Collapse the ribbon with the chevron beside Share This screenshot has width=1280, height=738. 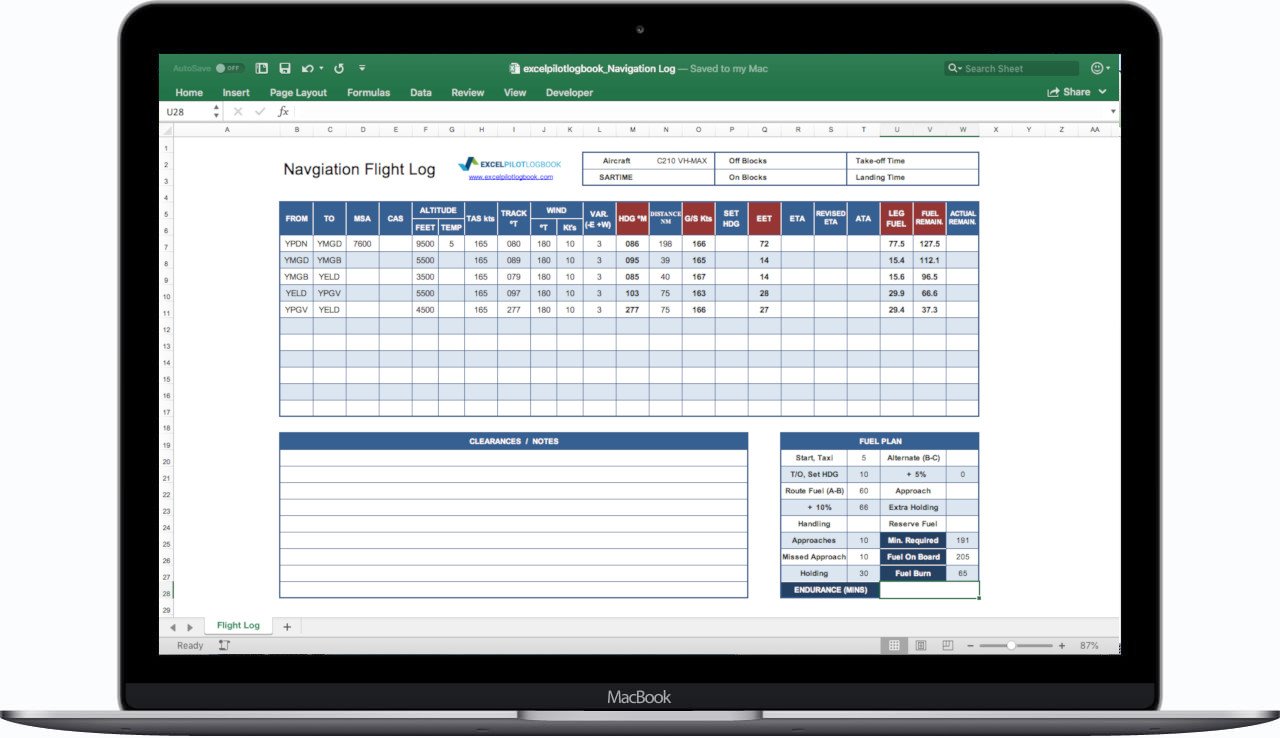coord(1103,92)
